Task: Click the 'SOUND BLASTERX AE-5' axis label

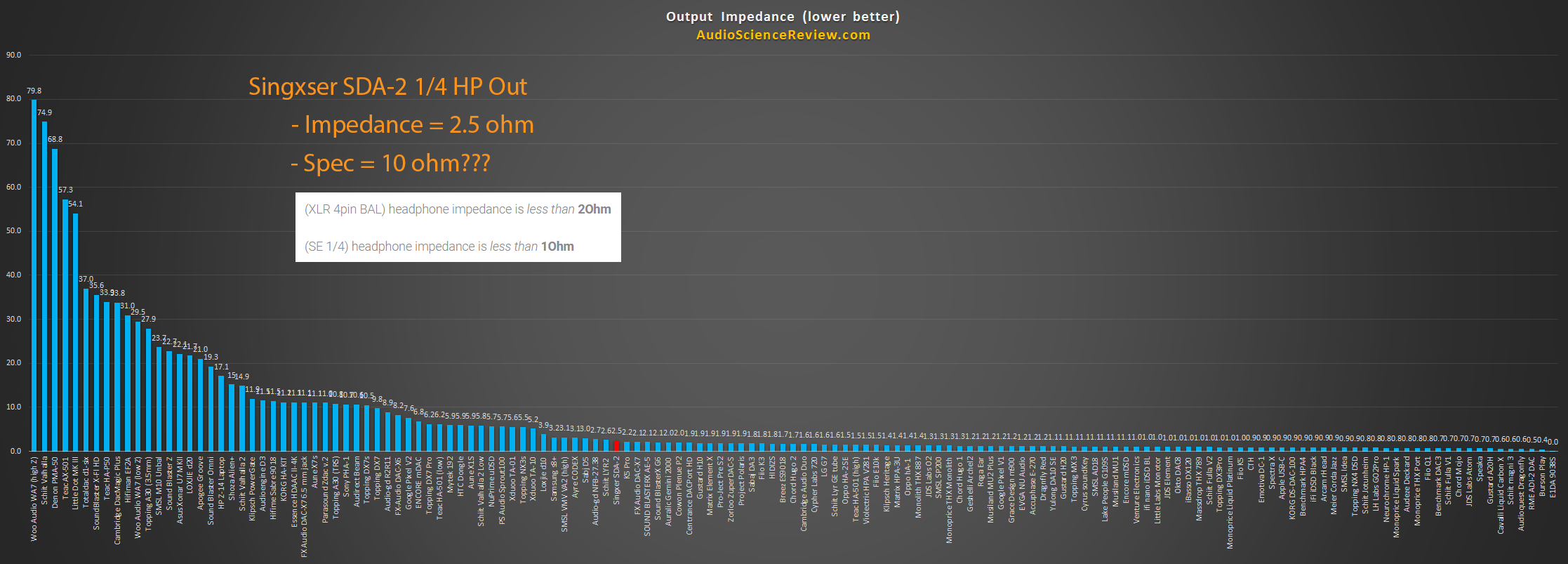Action: coord(648,497)
